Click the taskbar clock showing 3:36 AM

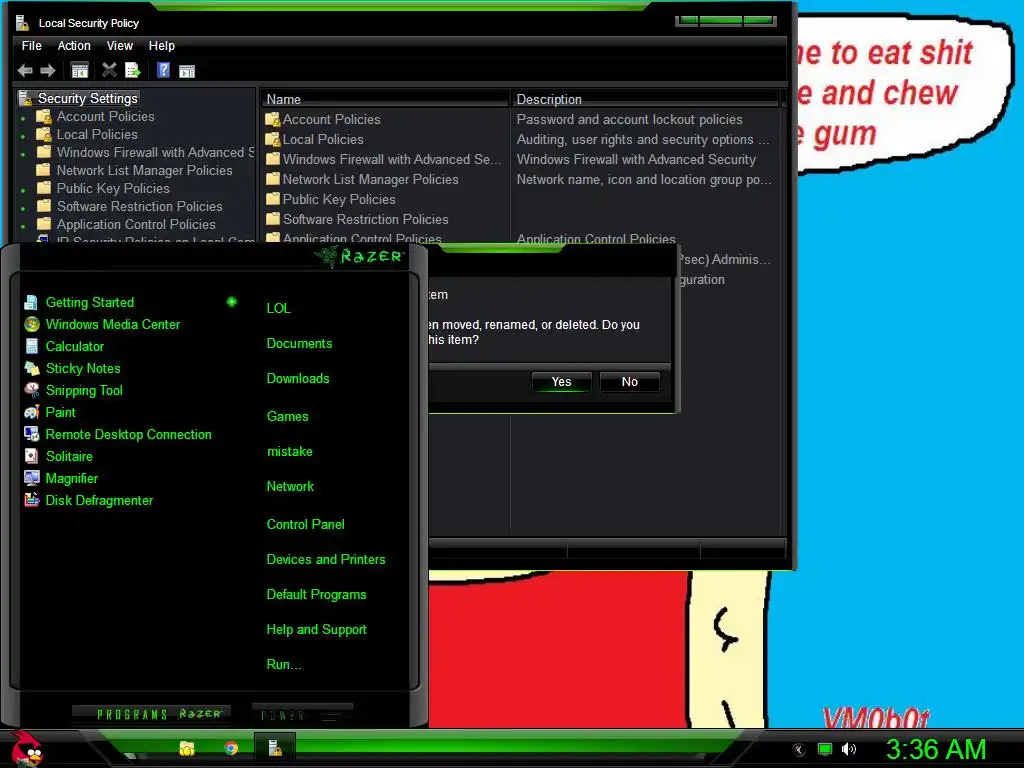click(936, 749)
